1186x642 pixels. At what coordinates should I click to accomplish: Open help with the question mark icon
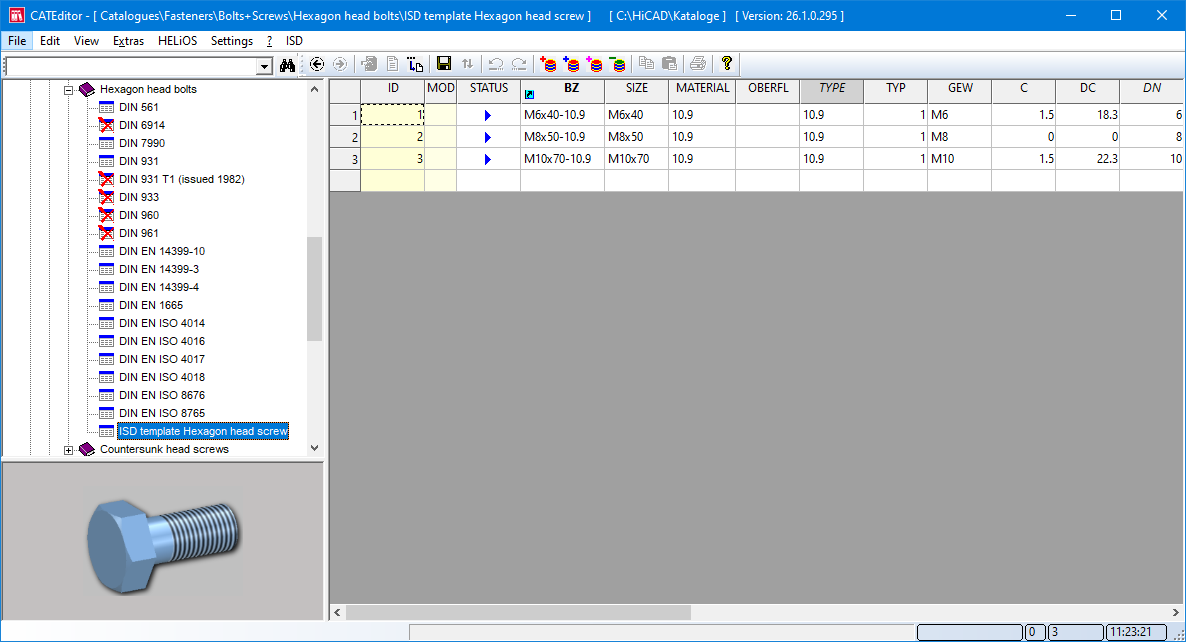click(x=727, y=64)
